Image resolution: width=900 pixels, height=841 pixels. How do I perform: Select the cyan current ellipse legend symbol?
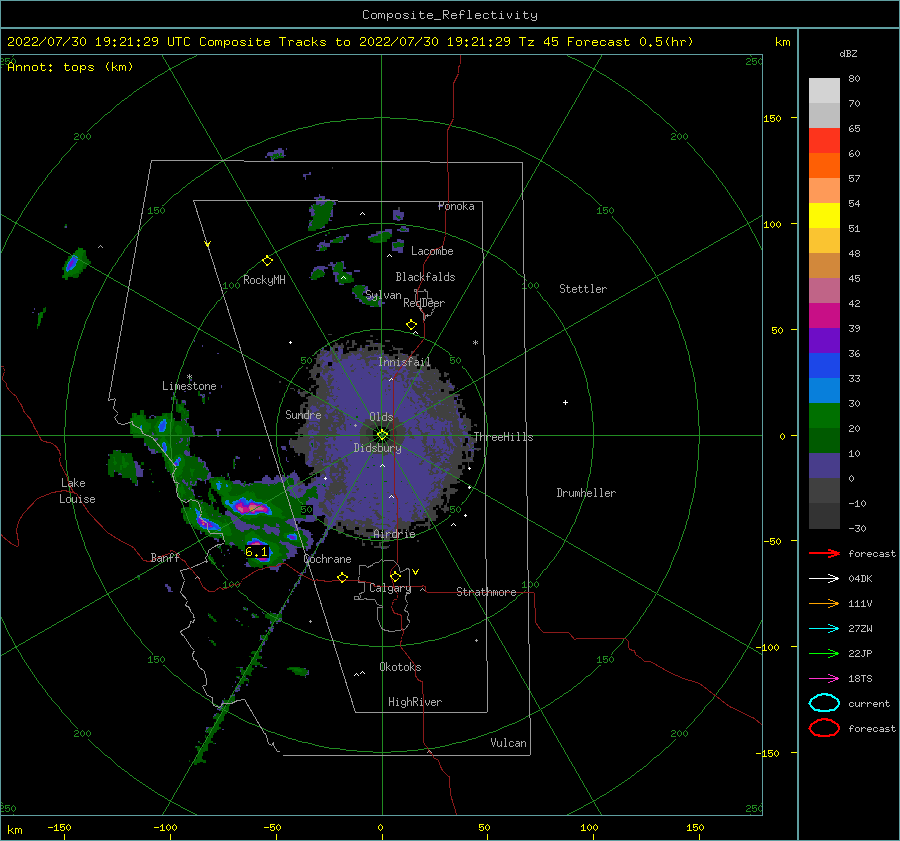point(824,703)
